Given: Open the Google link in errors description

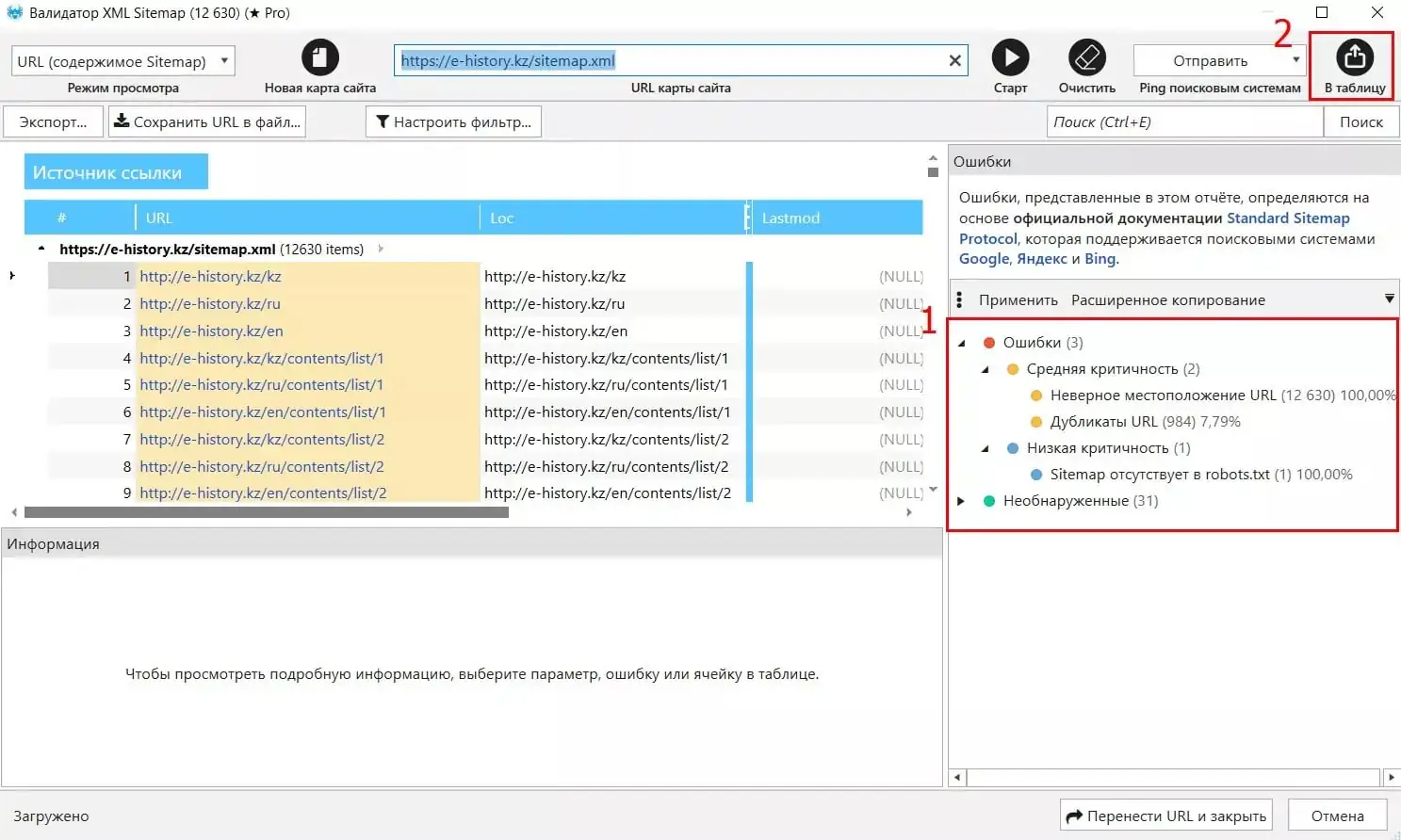Looking at the screenshot, I should pos(984,259).
